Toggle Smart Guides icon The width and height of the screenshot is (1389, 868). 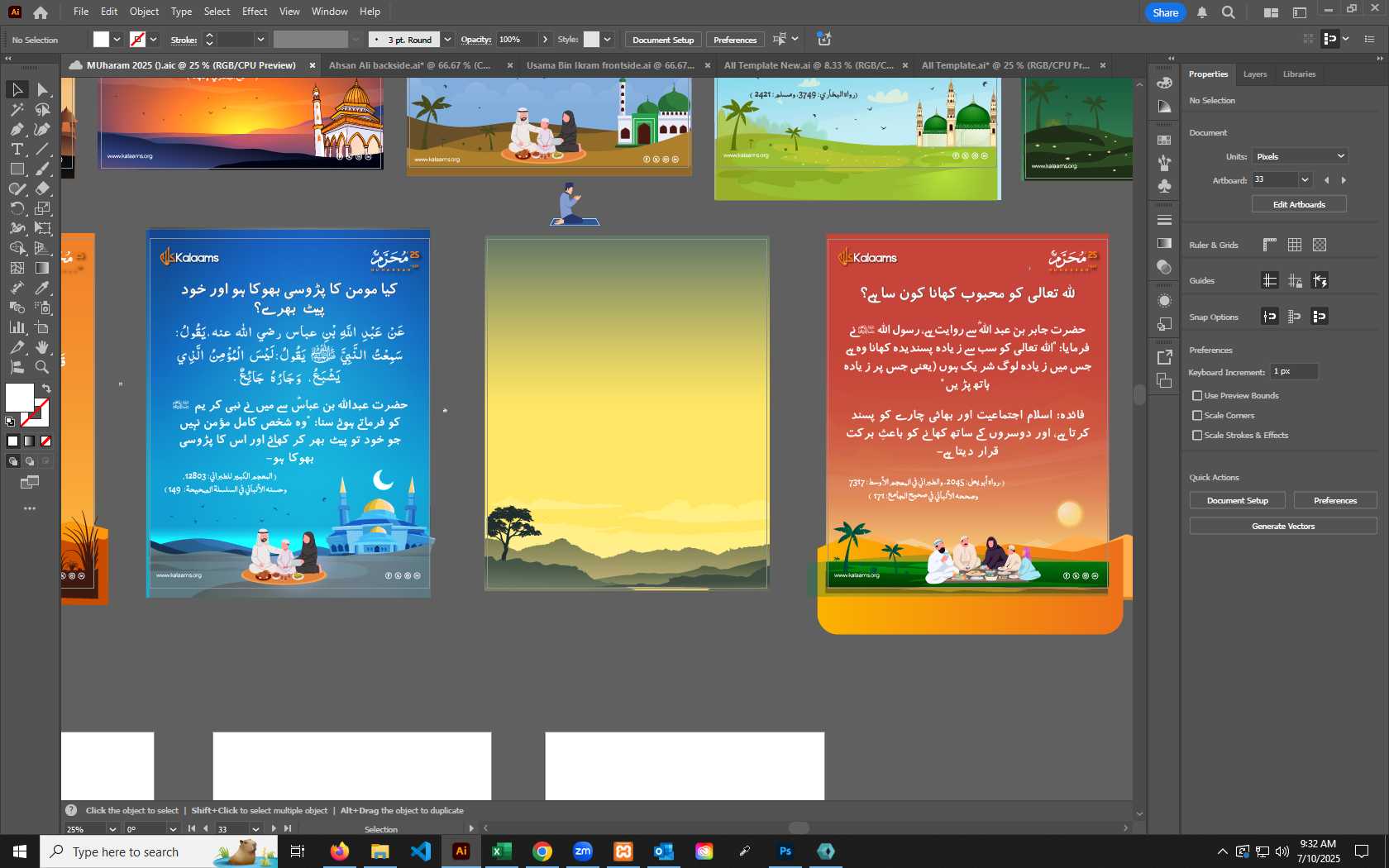pyautogui.click(x=1320, y=280)
